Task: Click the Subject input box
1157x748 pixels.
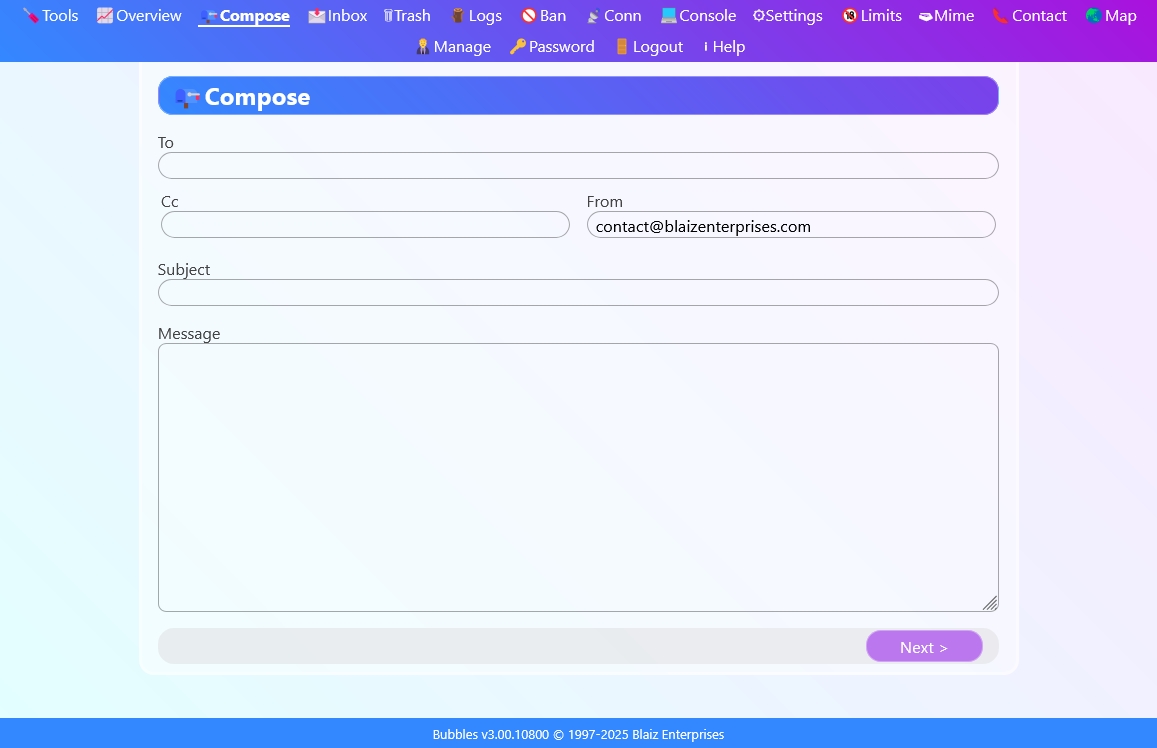Action: coord(578,292)
